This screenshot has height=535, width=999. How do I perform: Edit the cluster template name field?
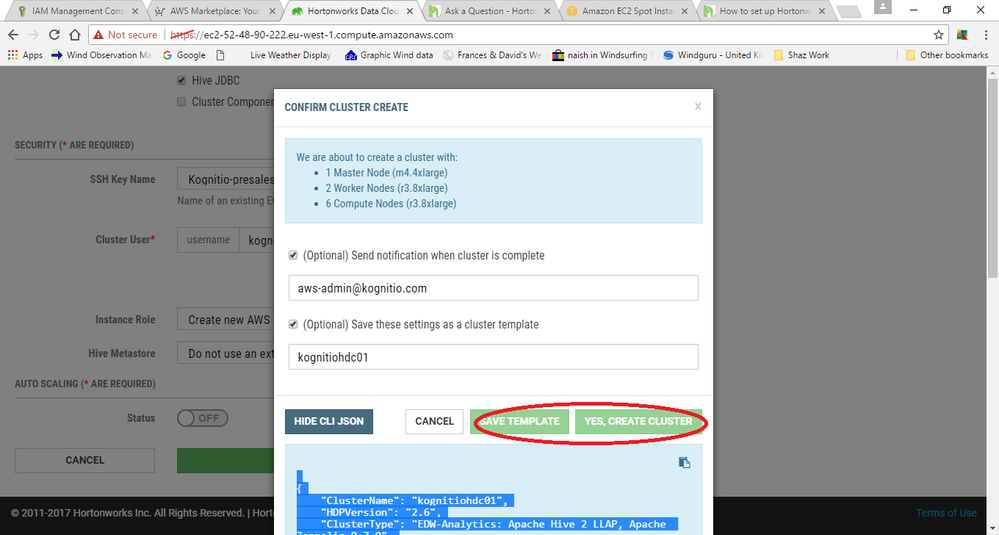(493, 357)
